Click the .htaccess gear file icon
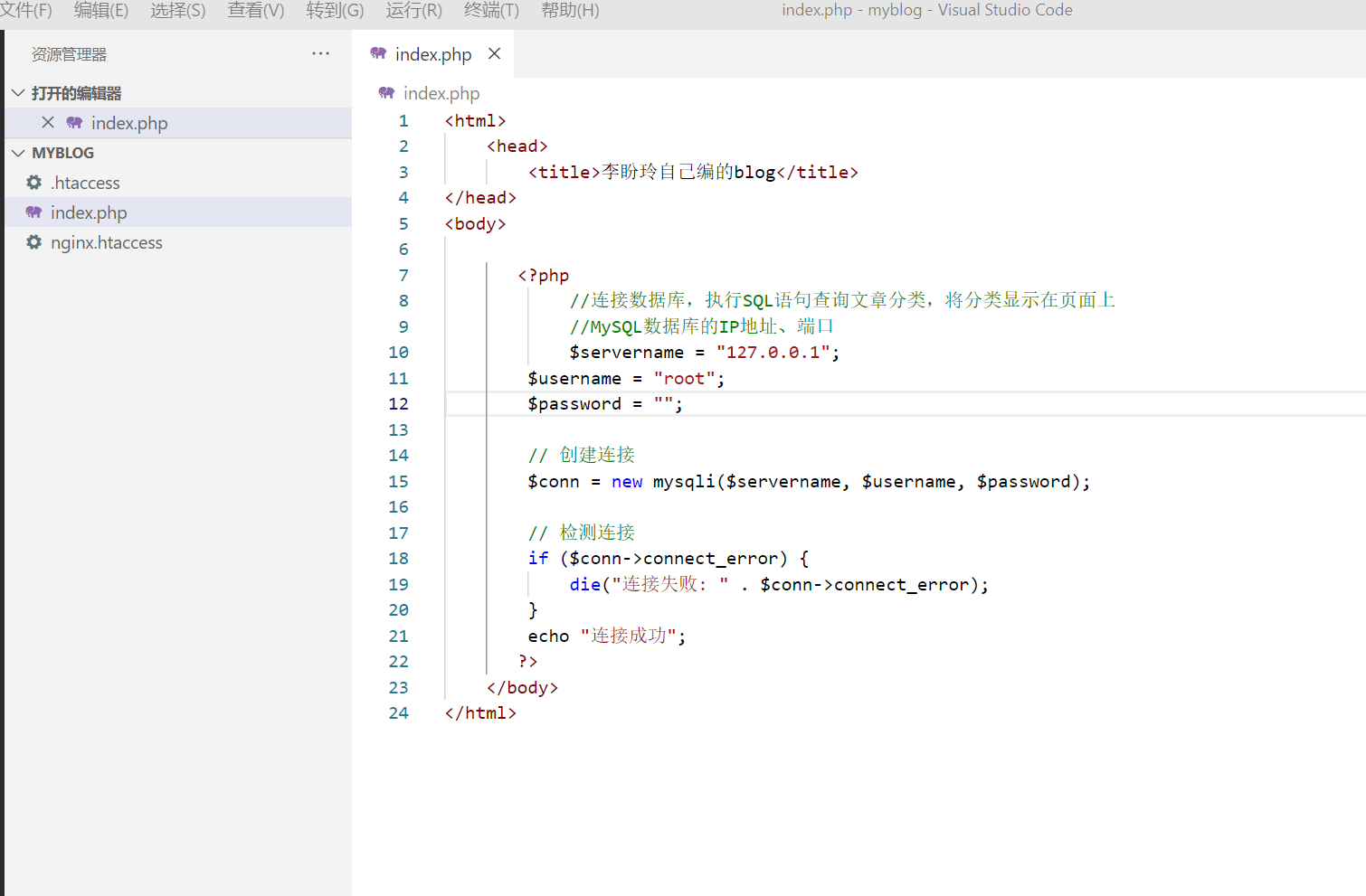 (x=33, y=183)
